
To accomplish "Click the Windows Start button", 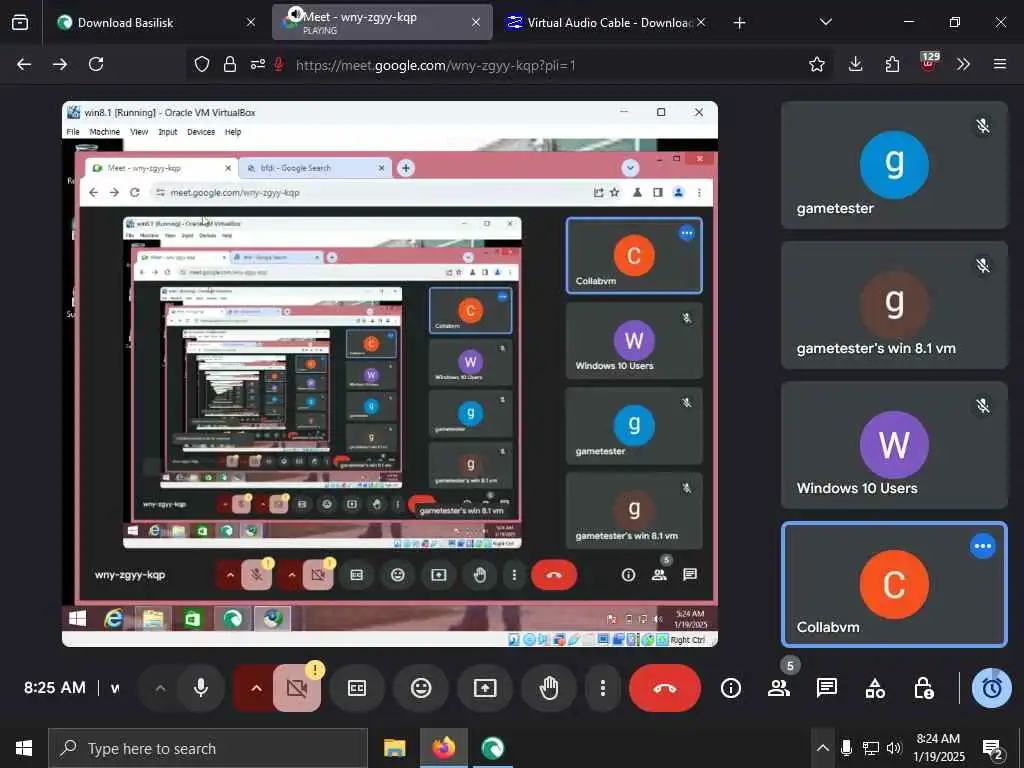I will pos(24,748).
